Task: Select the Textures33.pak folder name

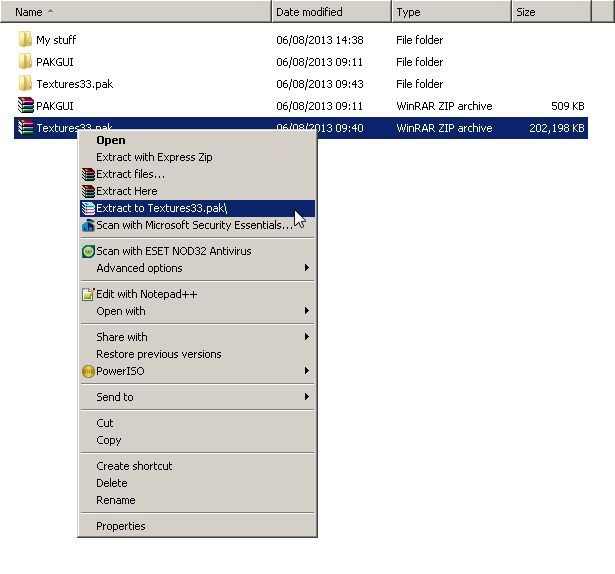Action: coord(75,84)
